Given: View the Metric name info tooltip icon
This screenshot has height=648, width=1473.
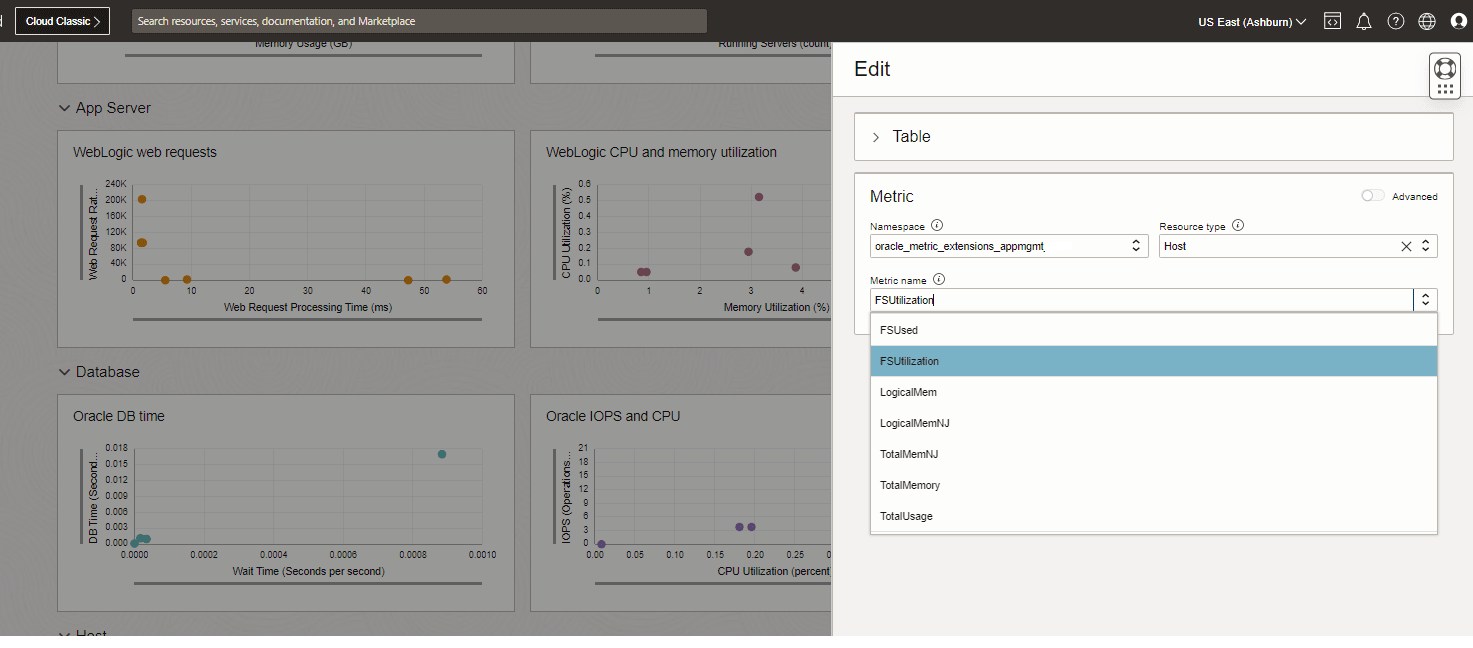Looking at the screenshot, I should [938, 278].
